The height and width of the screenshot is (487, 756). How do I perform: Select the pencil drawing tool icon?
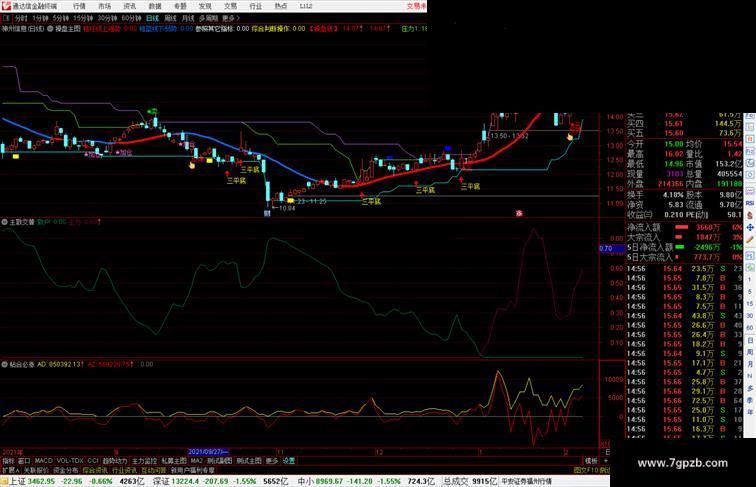coord(750,239)
